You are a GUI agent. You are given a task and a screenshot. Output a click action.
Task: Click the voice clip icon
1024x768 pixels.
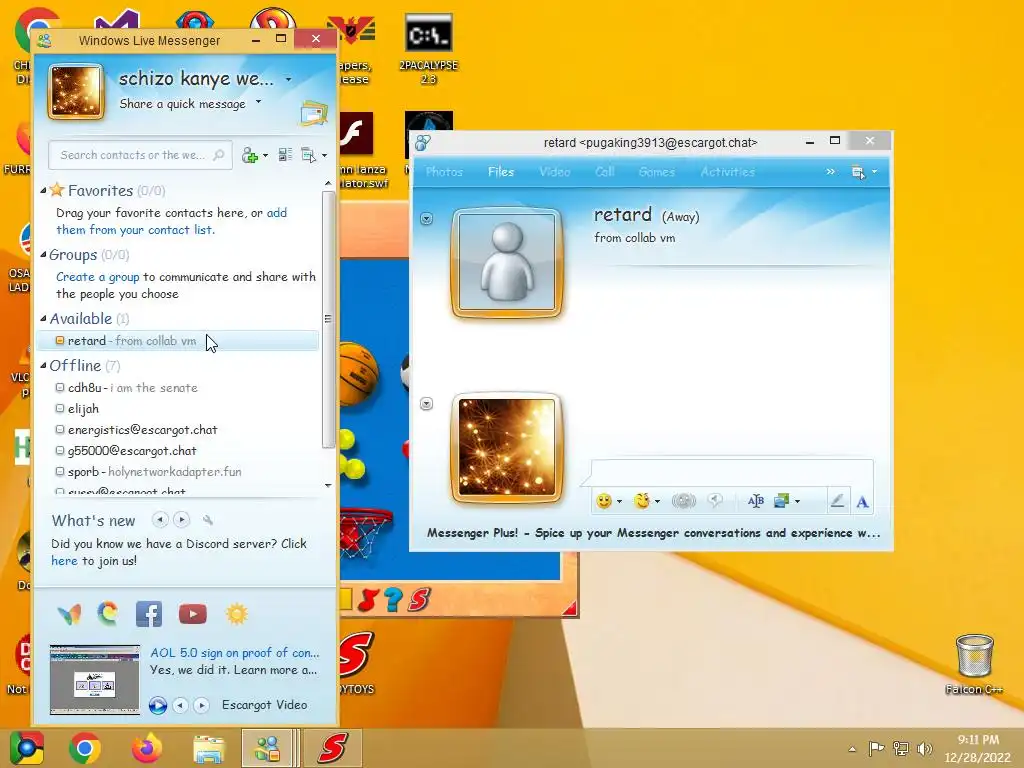tap(716, 501)
